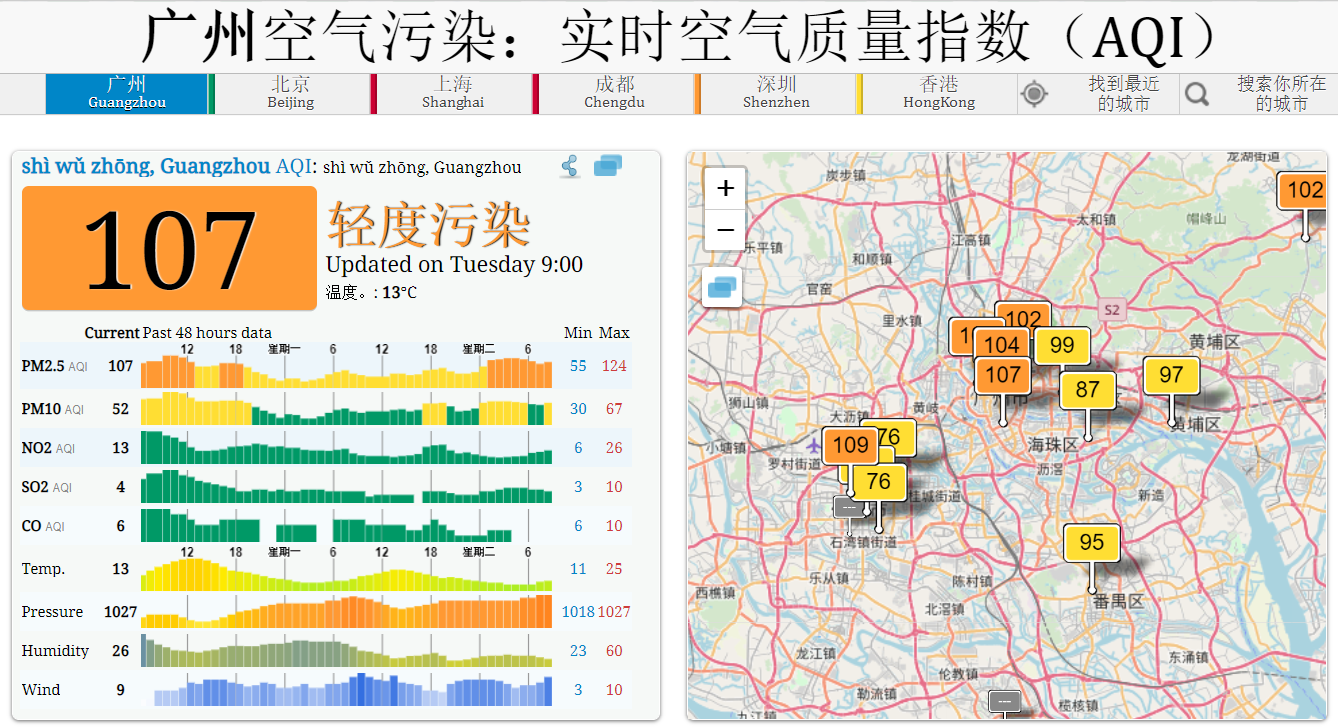
Task: Click the chat bubbles icon in station header
Action: (608, 167)
